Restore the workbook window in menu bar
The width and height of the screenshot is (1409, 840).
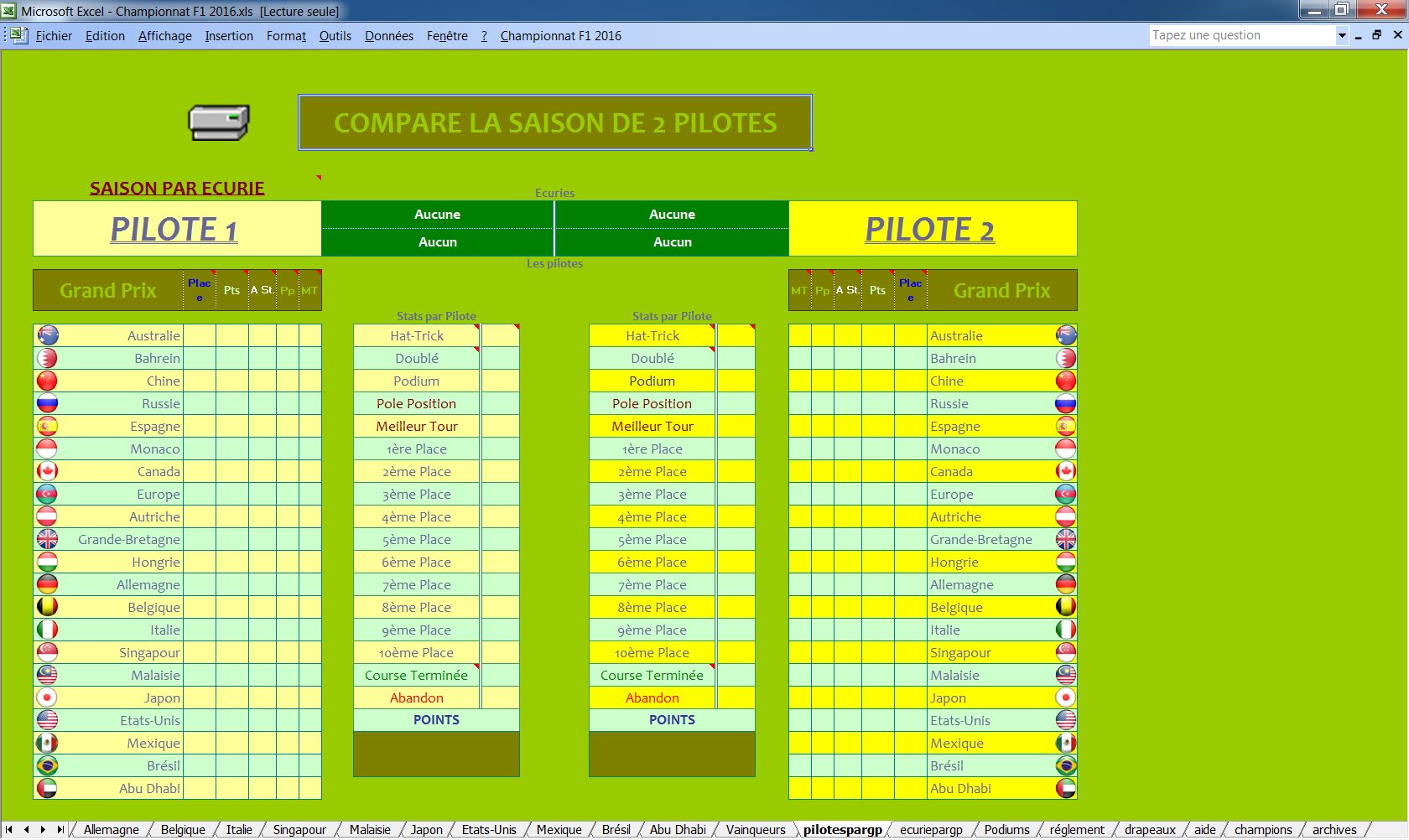pyautogui.click(x=1376, y=35)
